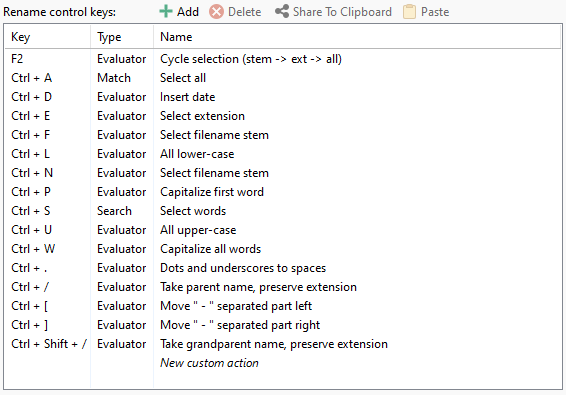Select the F2 Cycle selection row
Image resolution: width=566 pixels, height=395 pixels.
click(x=283, y=59)
